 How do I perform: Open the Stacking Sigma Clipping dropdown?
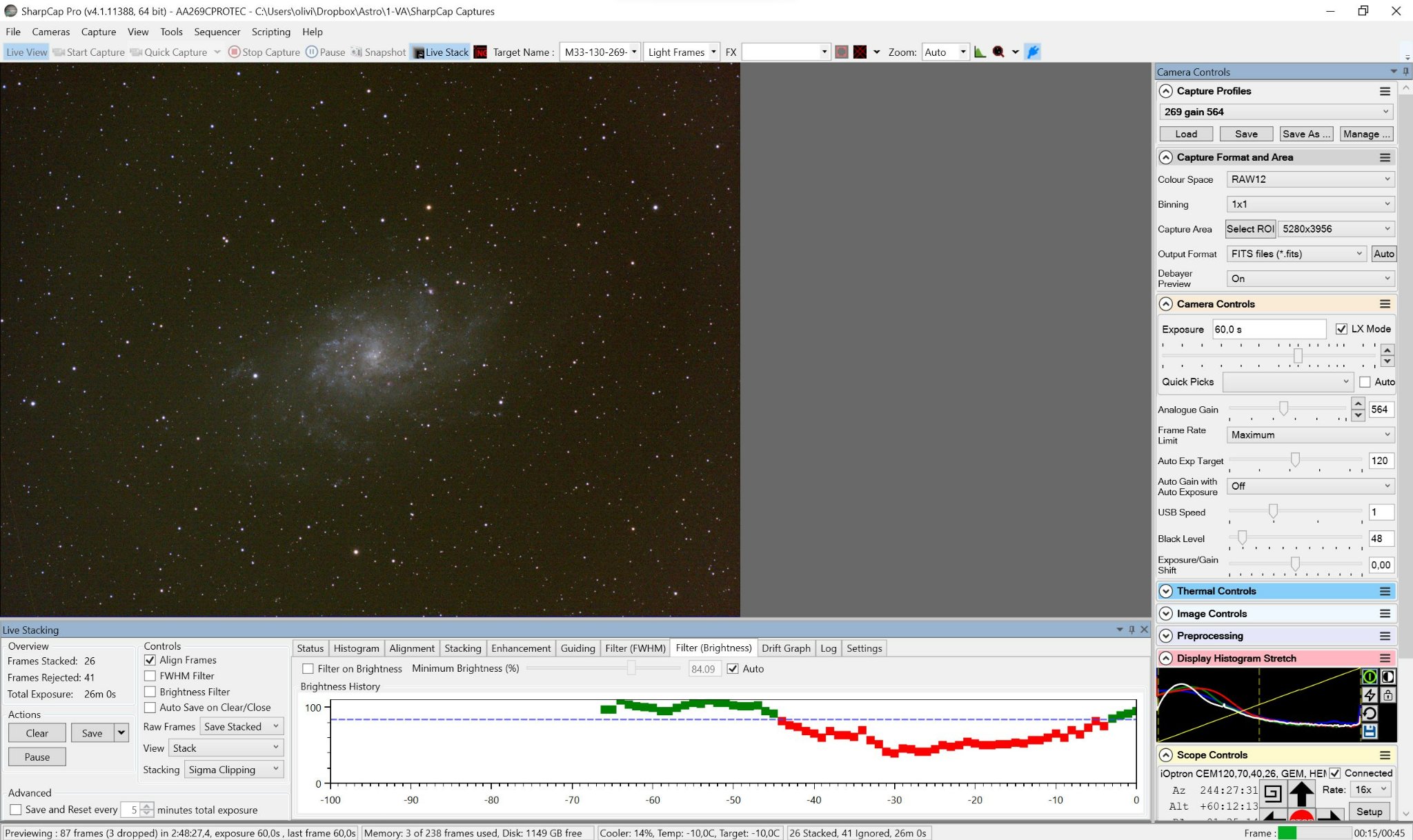click(x=234, y=770)
